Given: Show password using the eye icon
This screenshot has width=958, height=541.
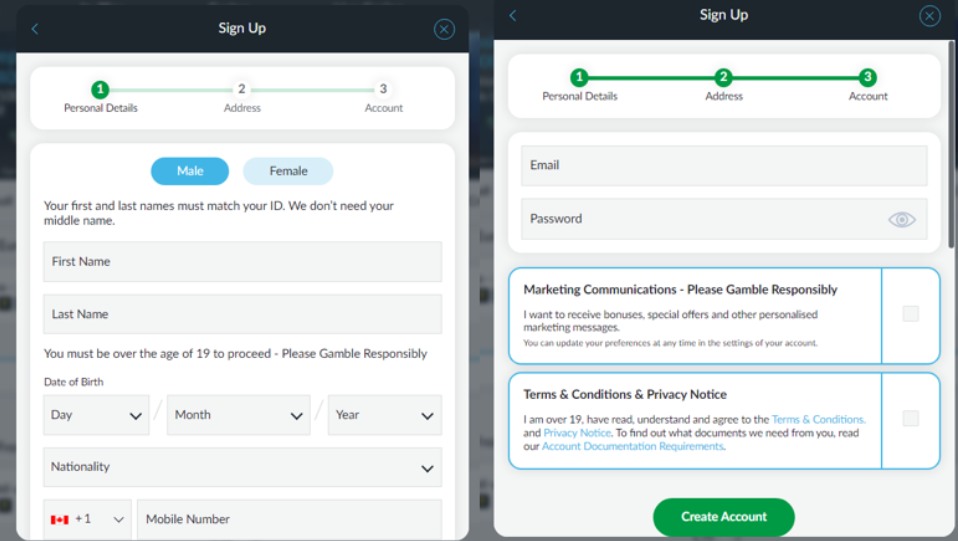Looking at the screenshot, I should (902, 219).
